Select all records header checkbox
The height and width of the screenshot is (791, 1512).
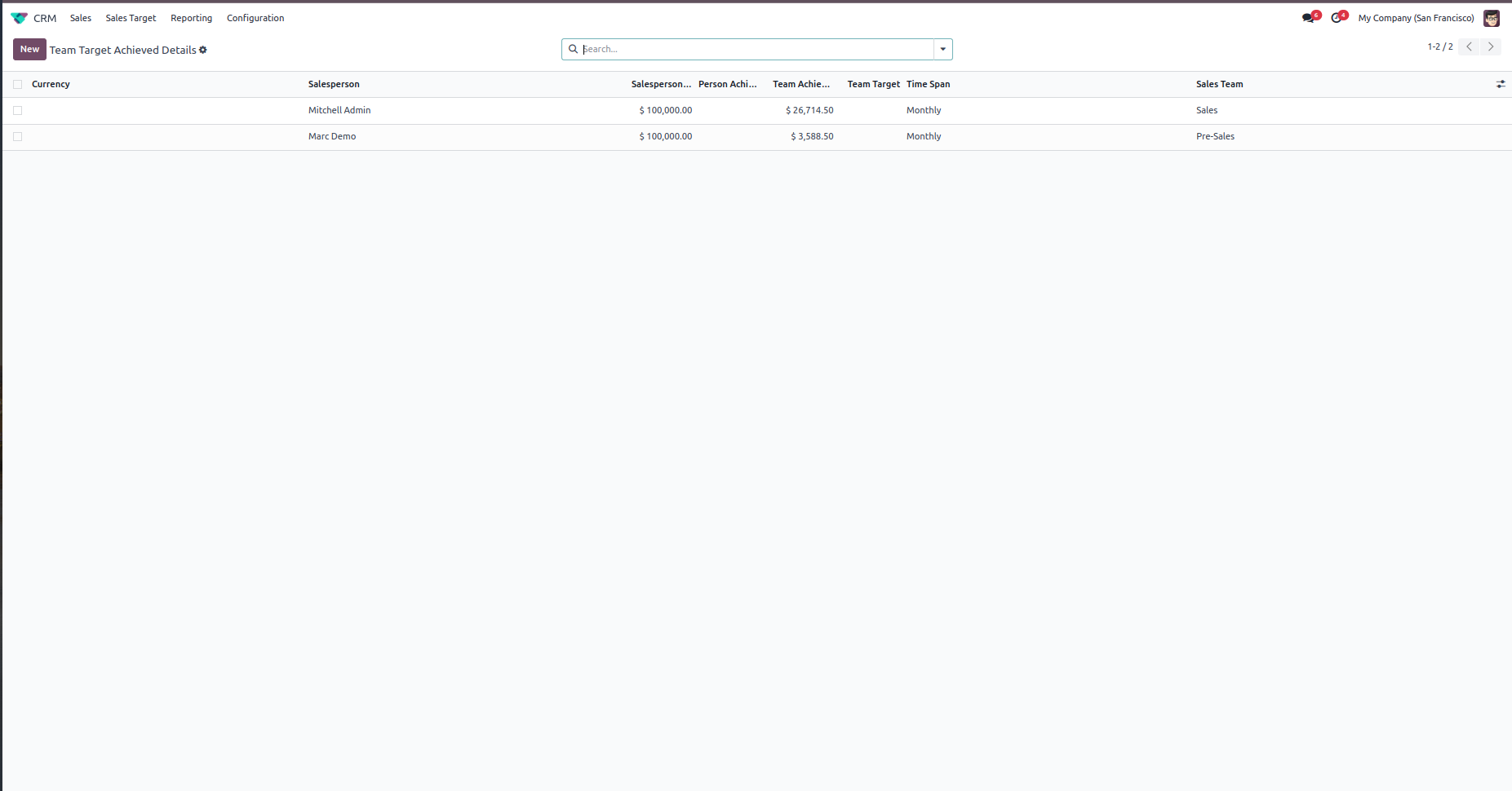coord(18,84)
